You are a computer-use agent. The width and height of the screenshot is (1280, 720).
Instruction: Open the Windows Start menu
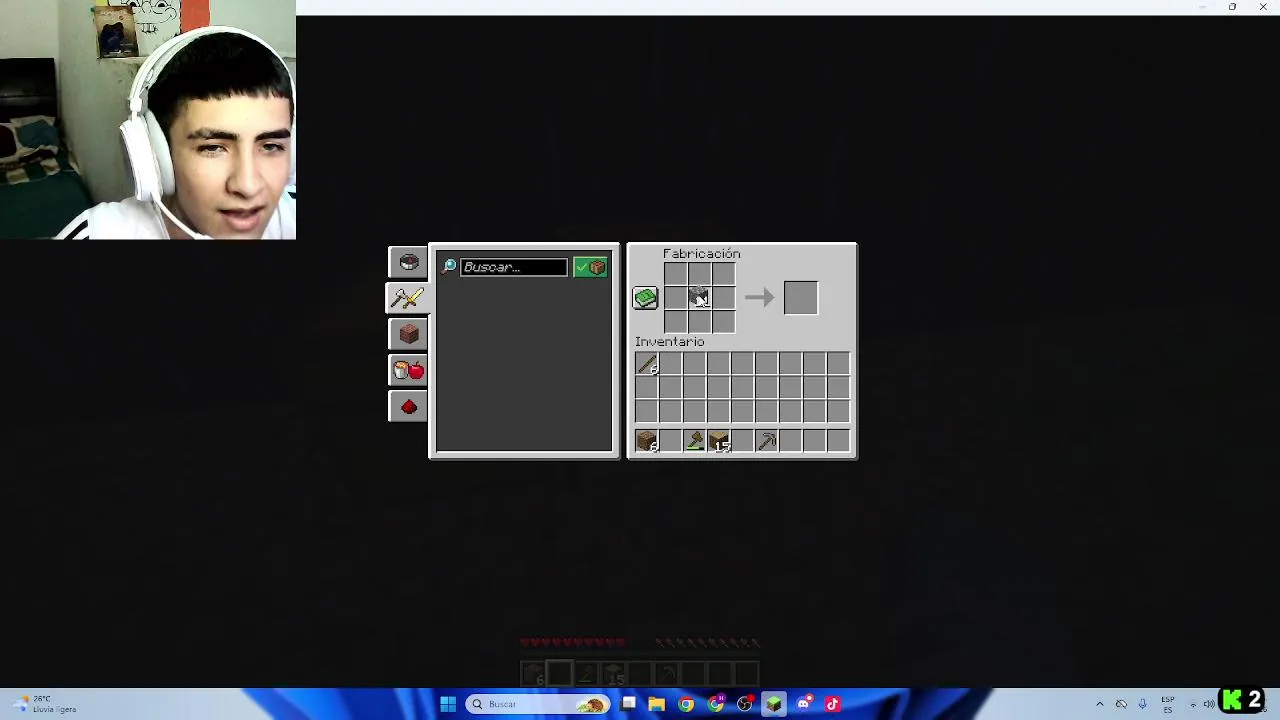[x=448, y=704]
